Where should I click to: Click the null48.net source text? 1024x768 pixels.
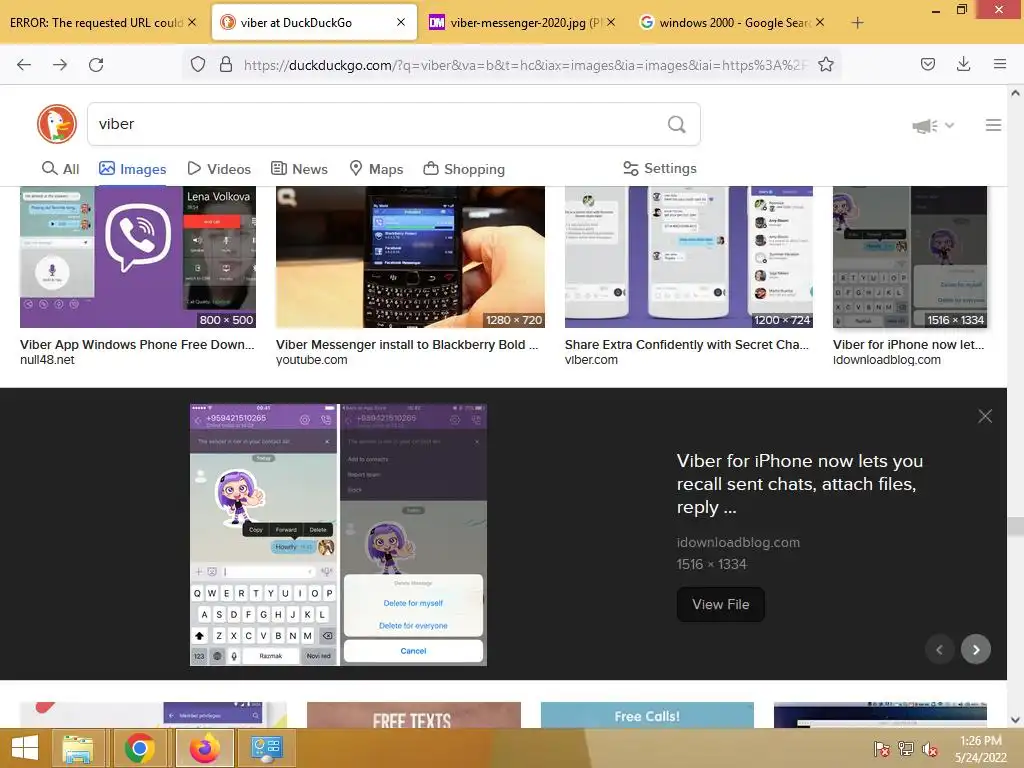pyautogui.click(x=47, y=360)
